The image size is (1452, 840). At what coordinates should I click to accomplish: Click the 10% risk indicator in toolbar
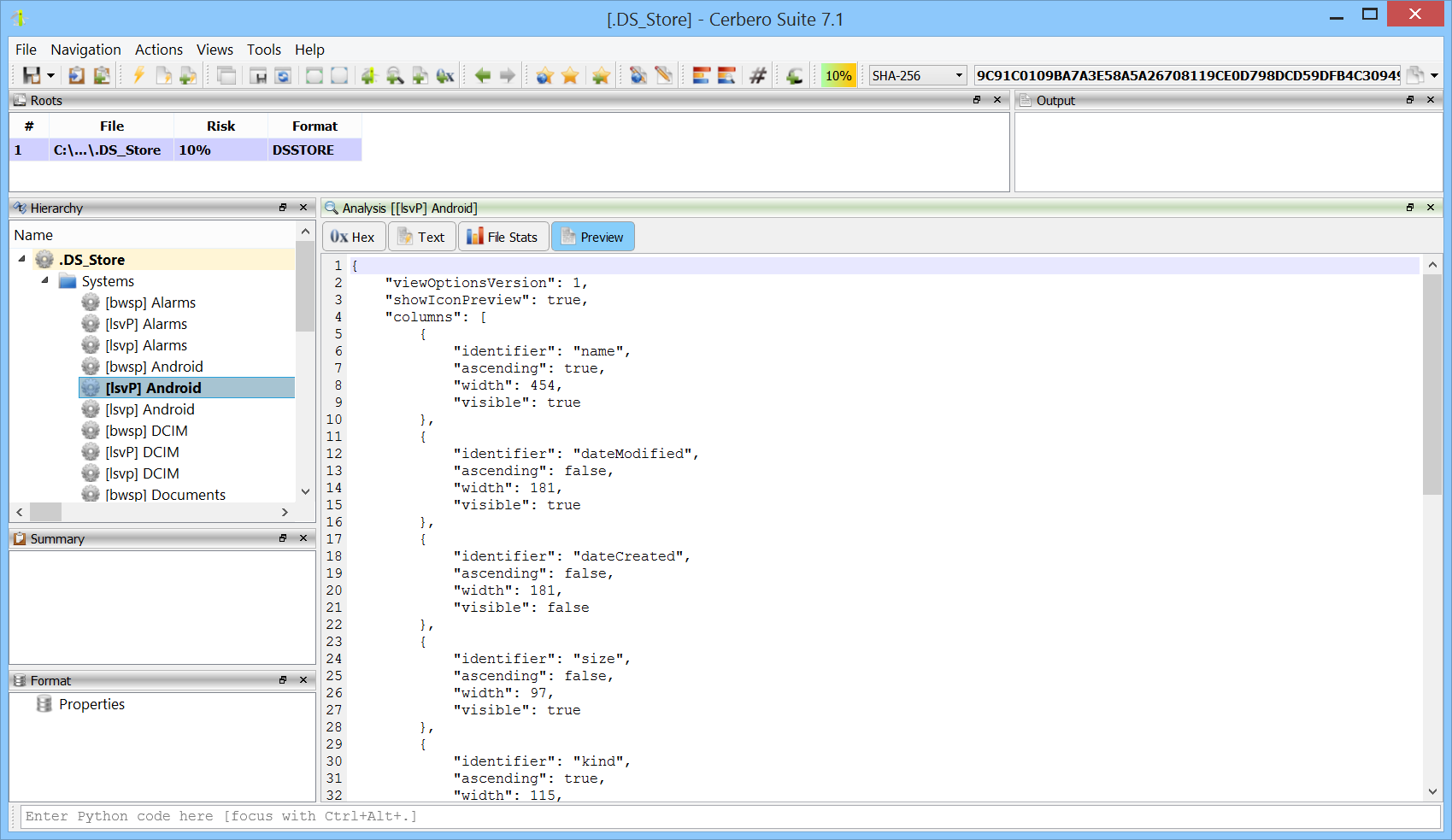coord(838,75)
